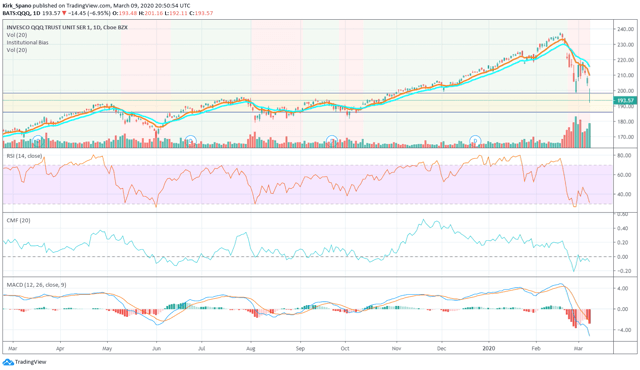The height and width of the screenshot is (370, 640).
Task: Click the H:201.16 high value in header
Action: (151, 13)
